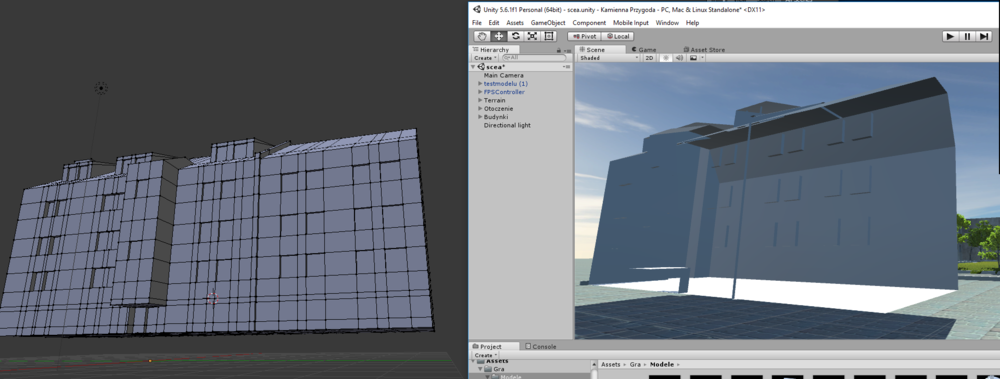This screenshot has height=379, width=1000.
Task: Open the Mobile Input menu
Action: 630,22
